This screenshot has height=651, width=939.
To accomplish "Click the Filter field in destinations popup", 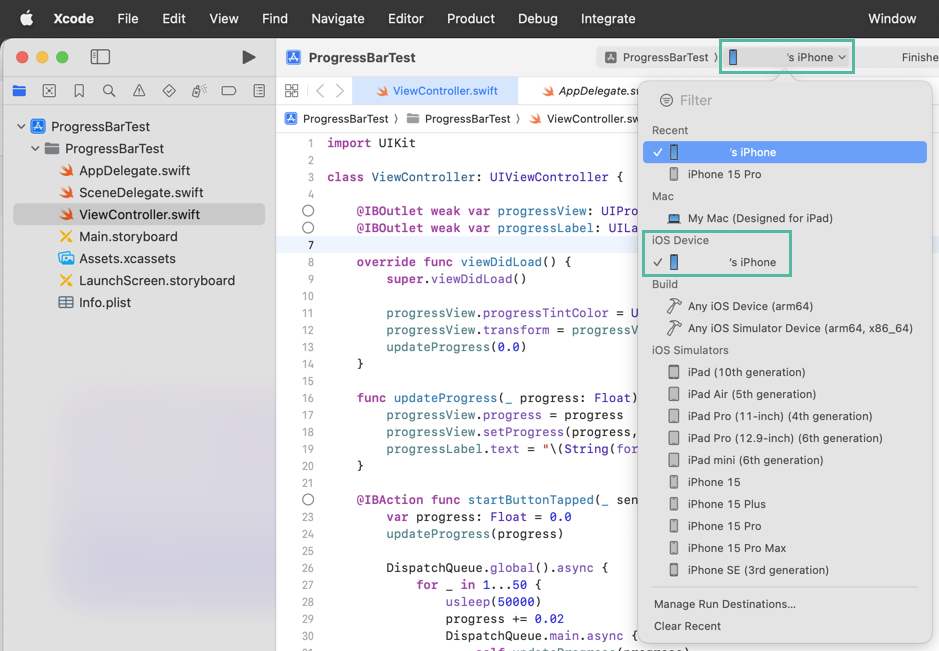I will tap(784, 101).
